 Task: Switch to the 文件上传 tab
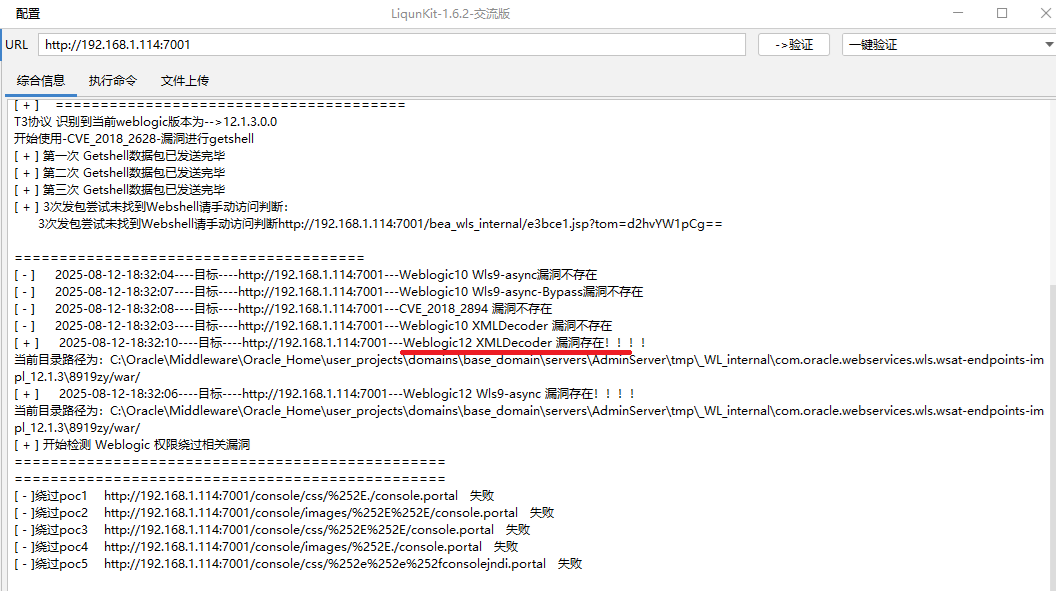pos(185,81)
